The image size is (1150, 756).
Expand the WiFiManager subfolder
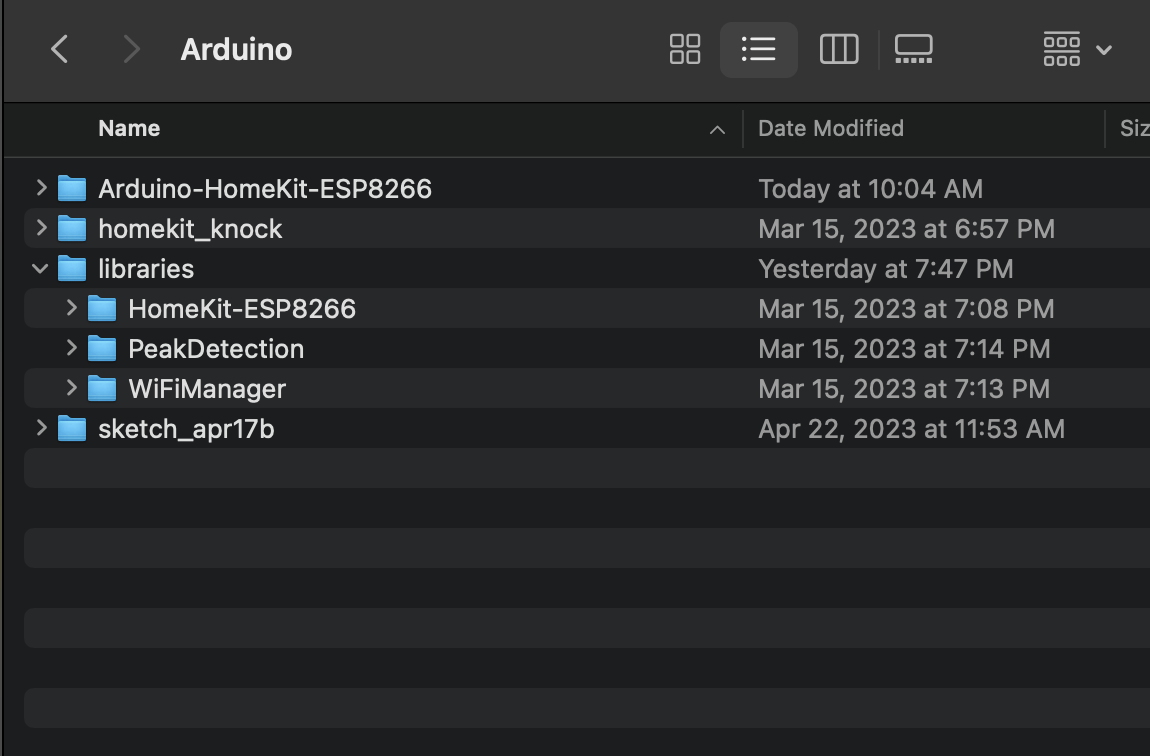(x=71, y=388)
